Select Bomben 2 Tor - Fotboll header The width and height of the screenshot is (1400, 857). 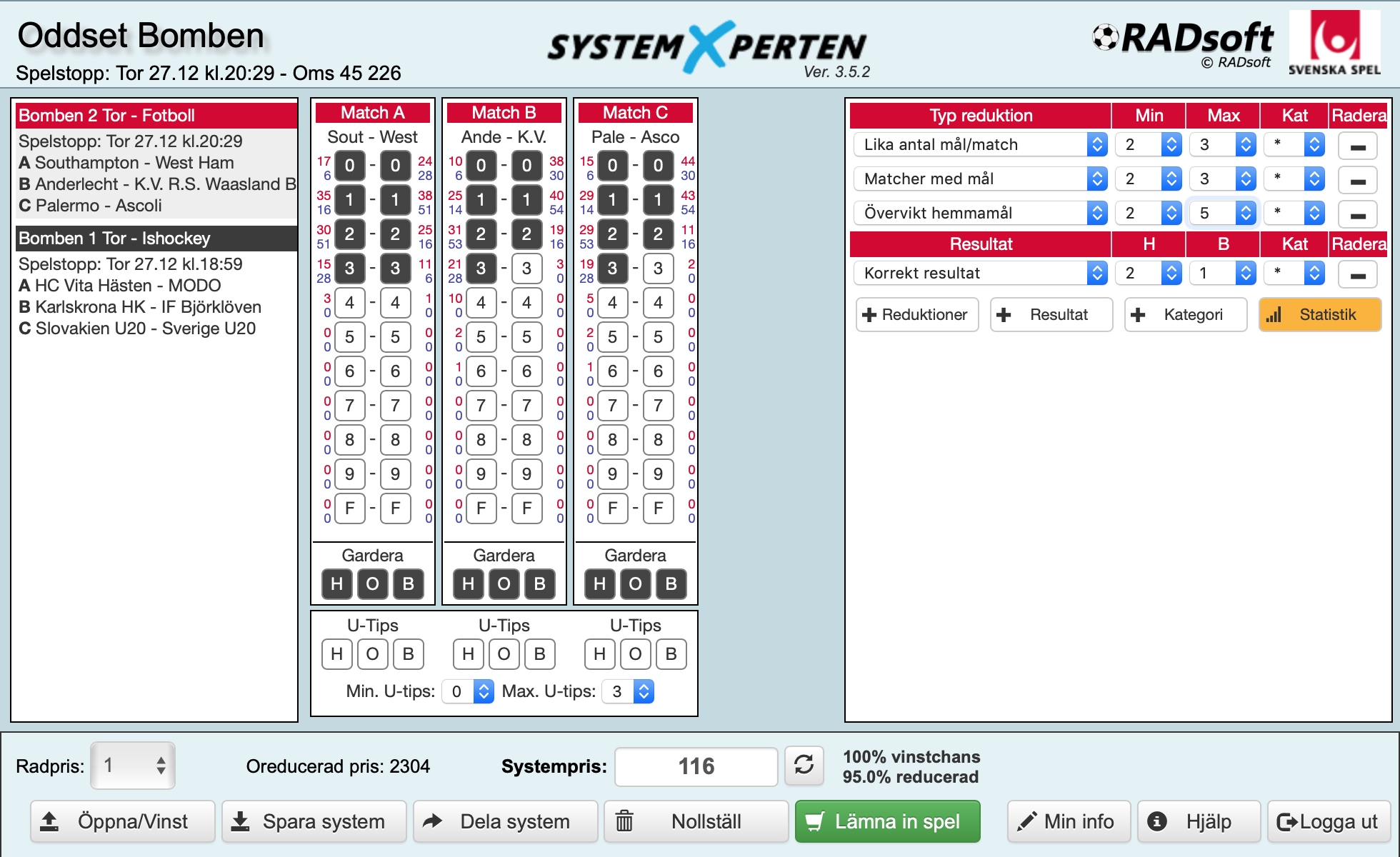[x=156, y=116]
